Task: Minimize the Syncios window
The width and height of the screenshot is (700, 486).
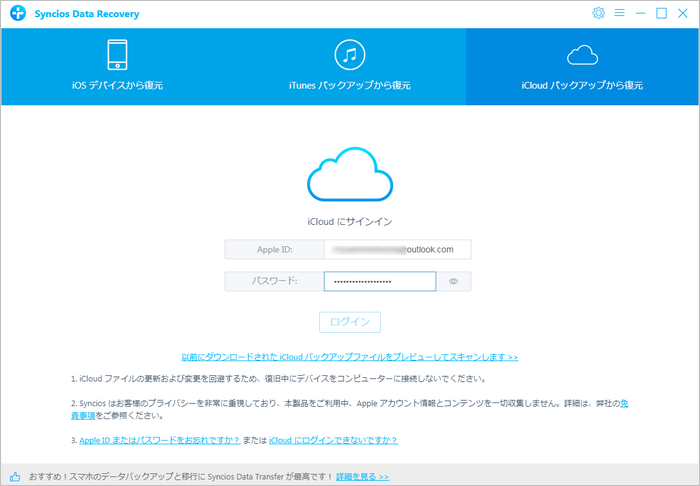Action: 641,13
